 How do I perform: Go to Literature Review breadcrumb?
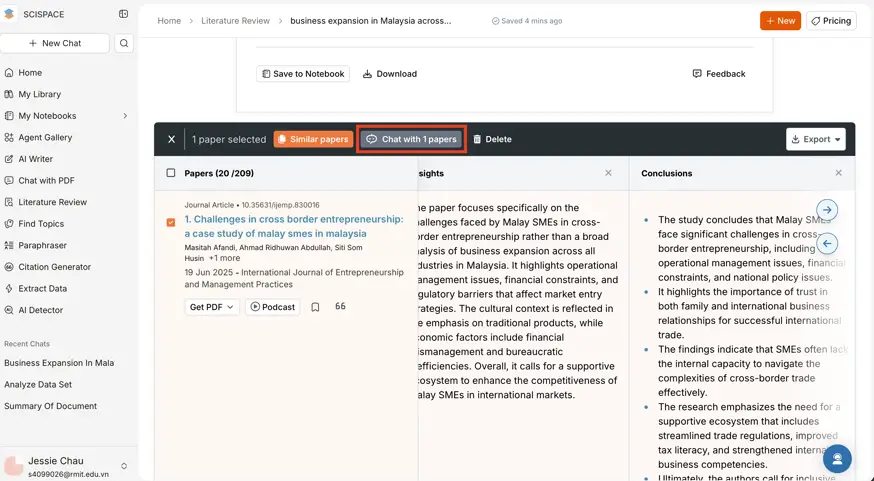point(235,21)
